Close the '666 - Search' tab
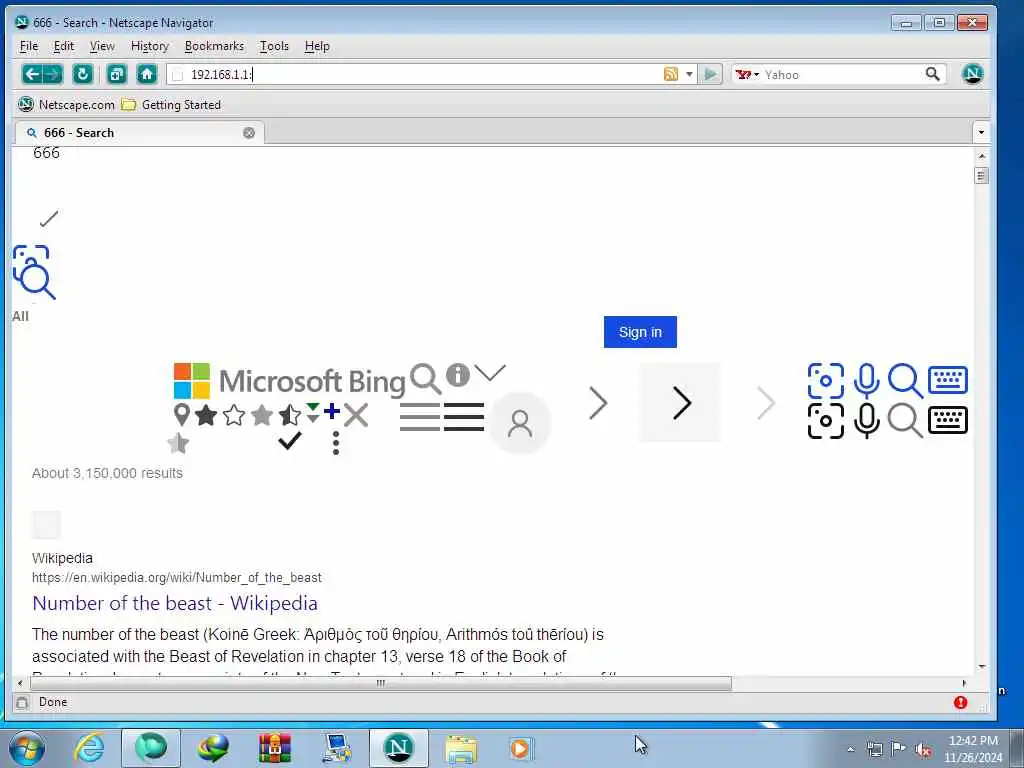1024x768 pixels. click(x=249, y=133)
